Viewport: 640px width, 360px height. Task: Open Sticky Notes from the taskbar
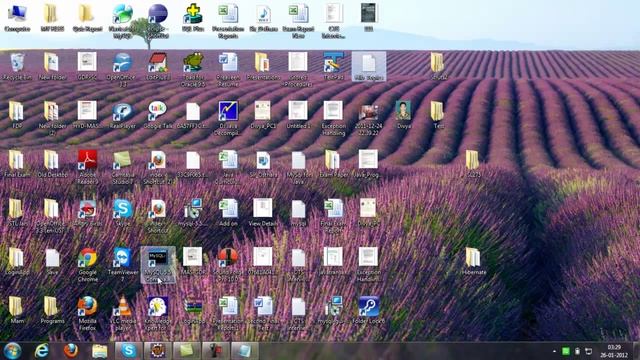(x=187, y=351)
